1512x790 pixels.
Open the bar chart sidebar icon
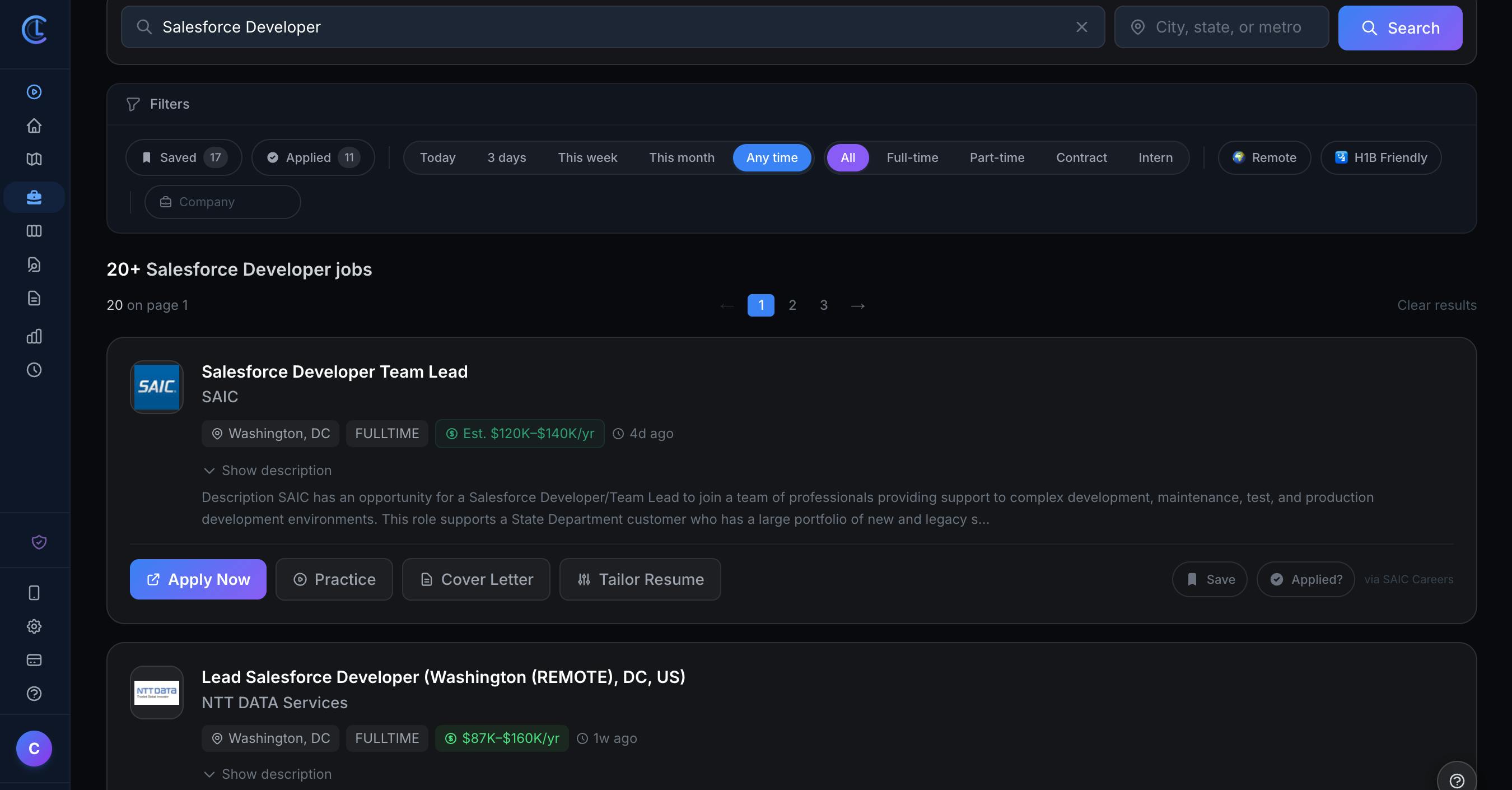pyautogui.click(x=34, y=336)
